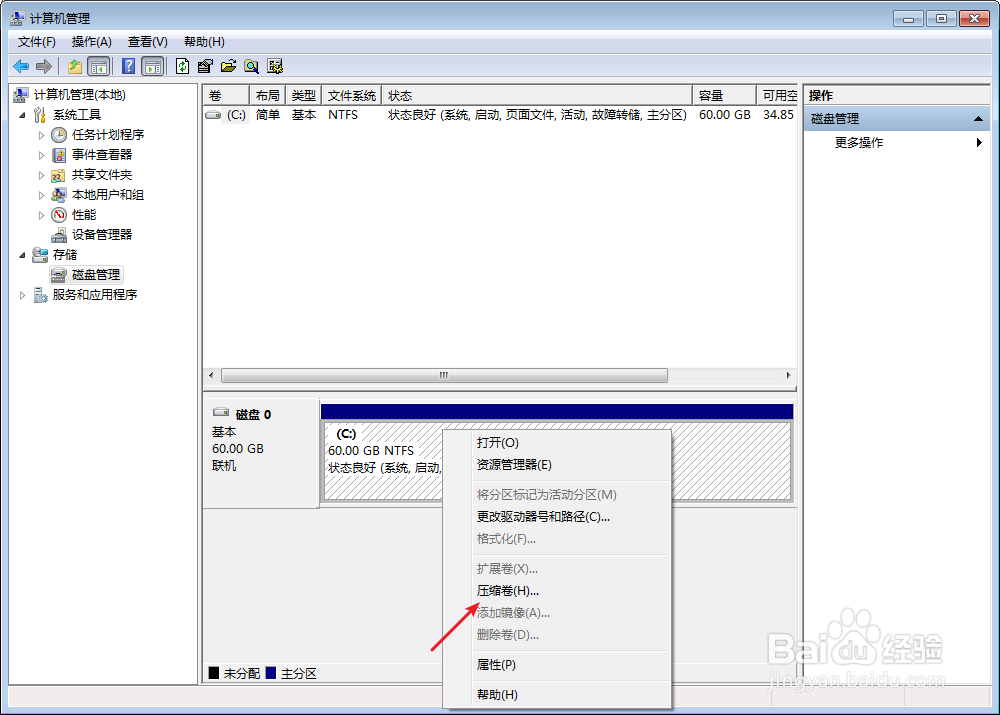Screen dimensions: 1000x715
Task: Sort by the 文件系统 column header
Action: click(x=352, y=96)
